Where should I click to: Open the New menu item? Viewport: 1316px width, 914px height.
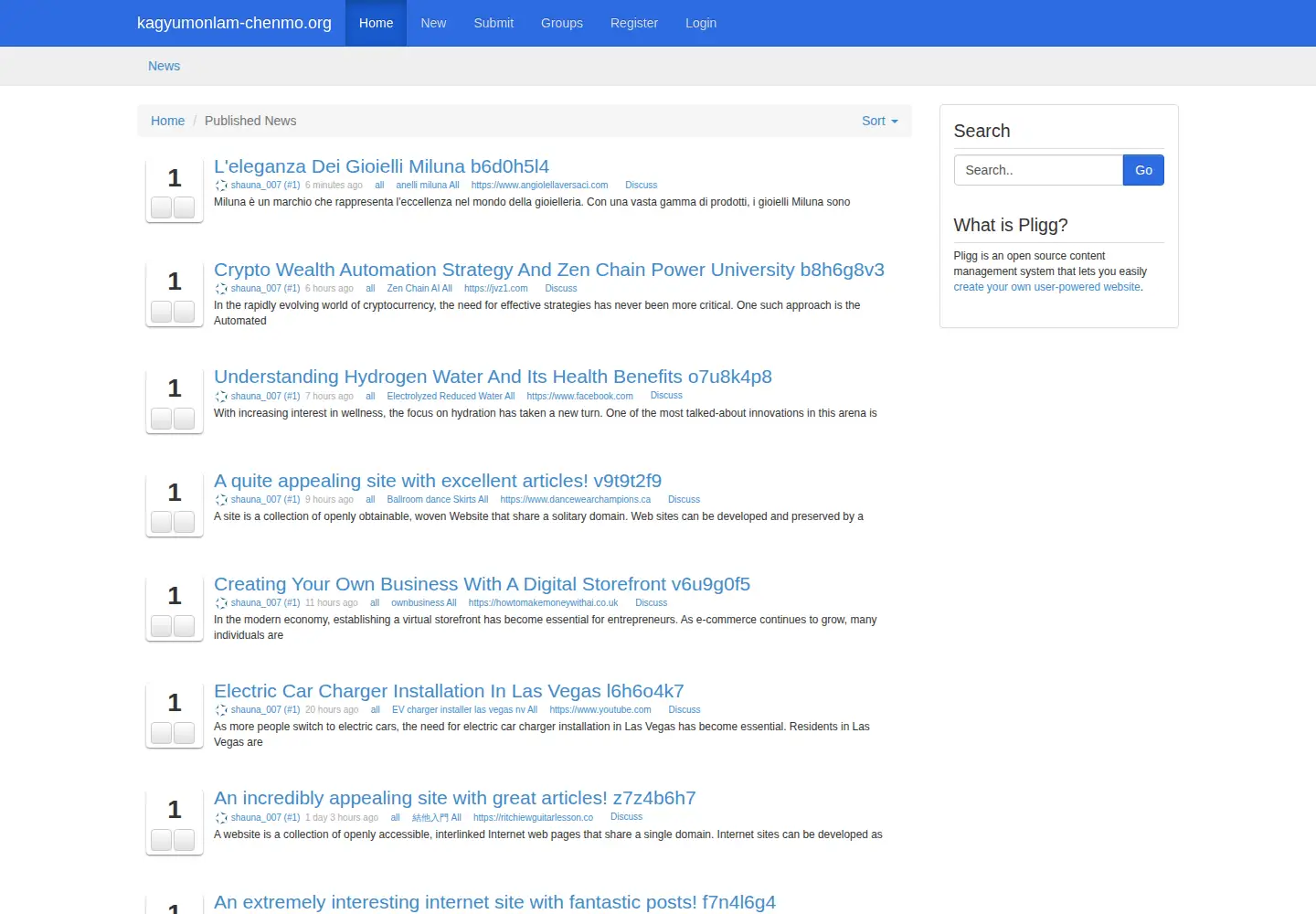click(x=433, y=23)
